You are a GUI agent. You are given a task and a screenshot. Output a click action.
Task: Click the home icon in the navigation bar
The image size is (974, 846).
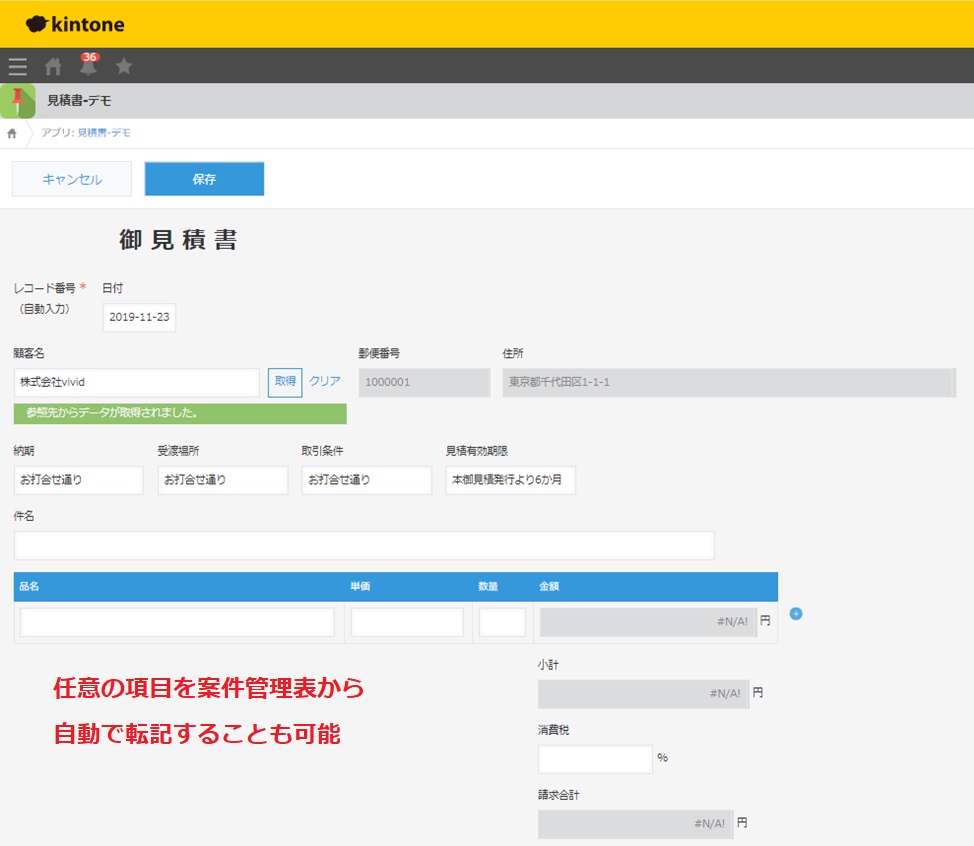click(52, 66)
